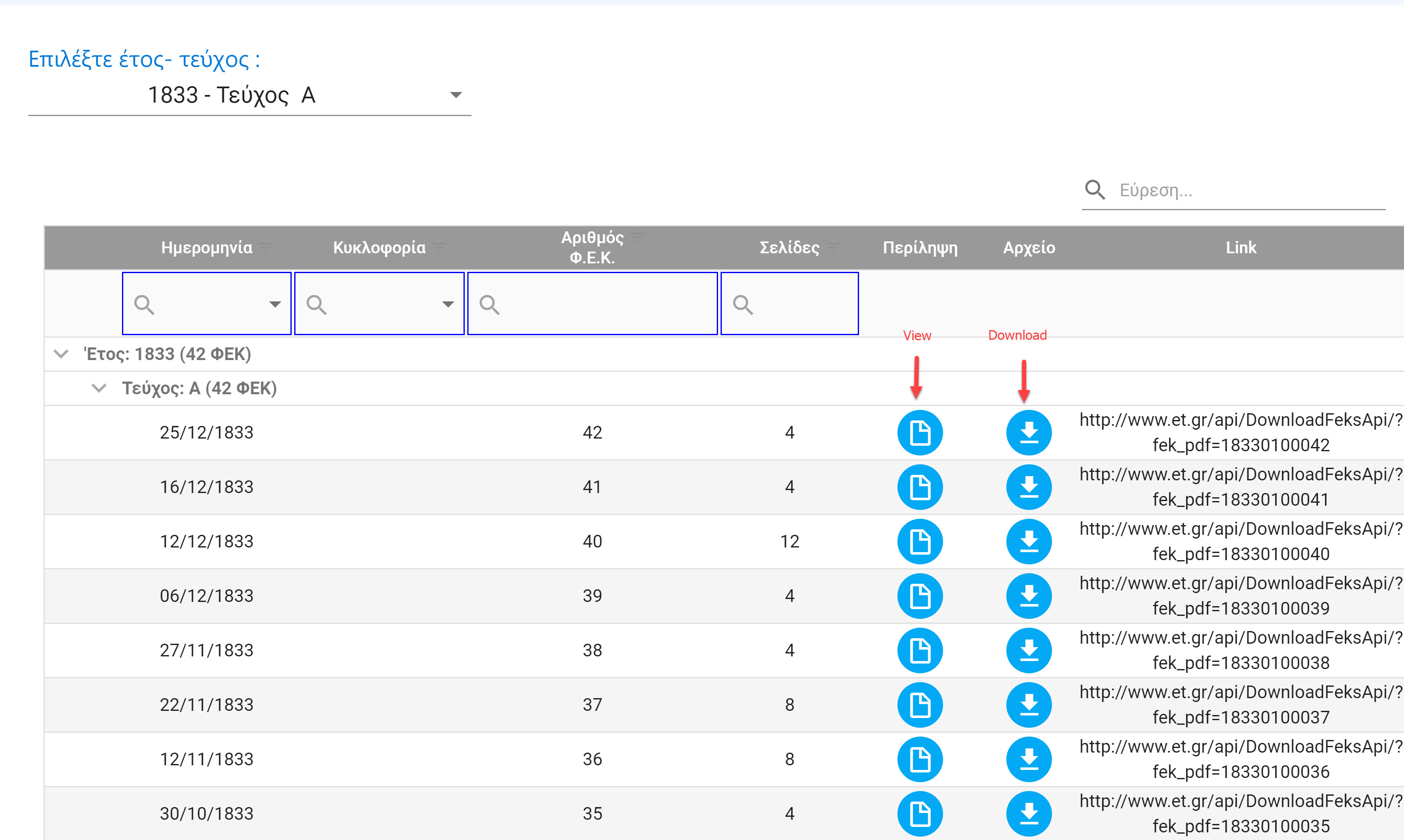Sort by the Κυκλοφορία column header
Image resolution: width=1404 pixels, height=840 pixels.
(379, 247)
